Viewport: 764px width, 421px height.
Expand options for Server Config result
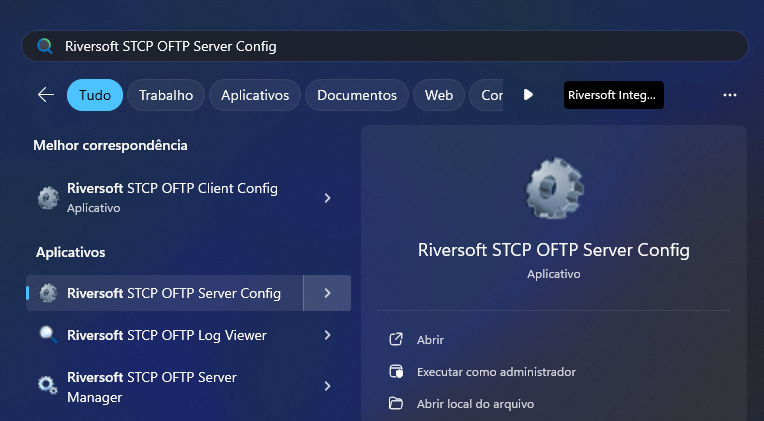327,293
